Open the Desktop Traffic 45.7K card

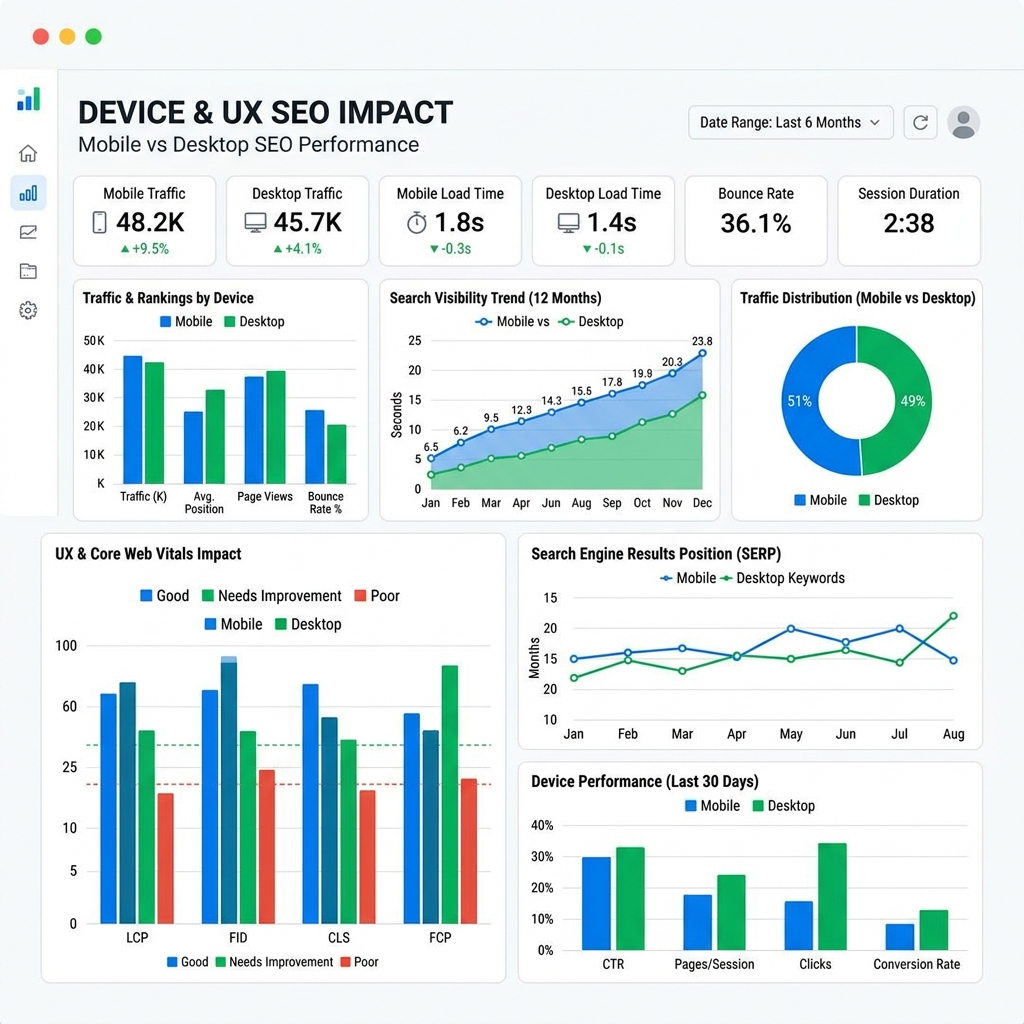(x=297, y=221)
